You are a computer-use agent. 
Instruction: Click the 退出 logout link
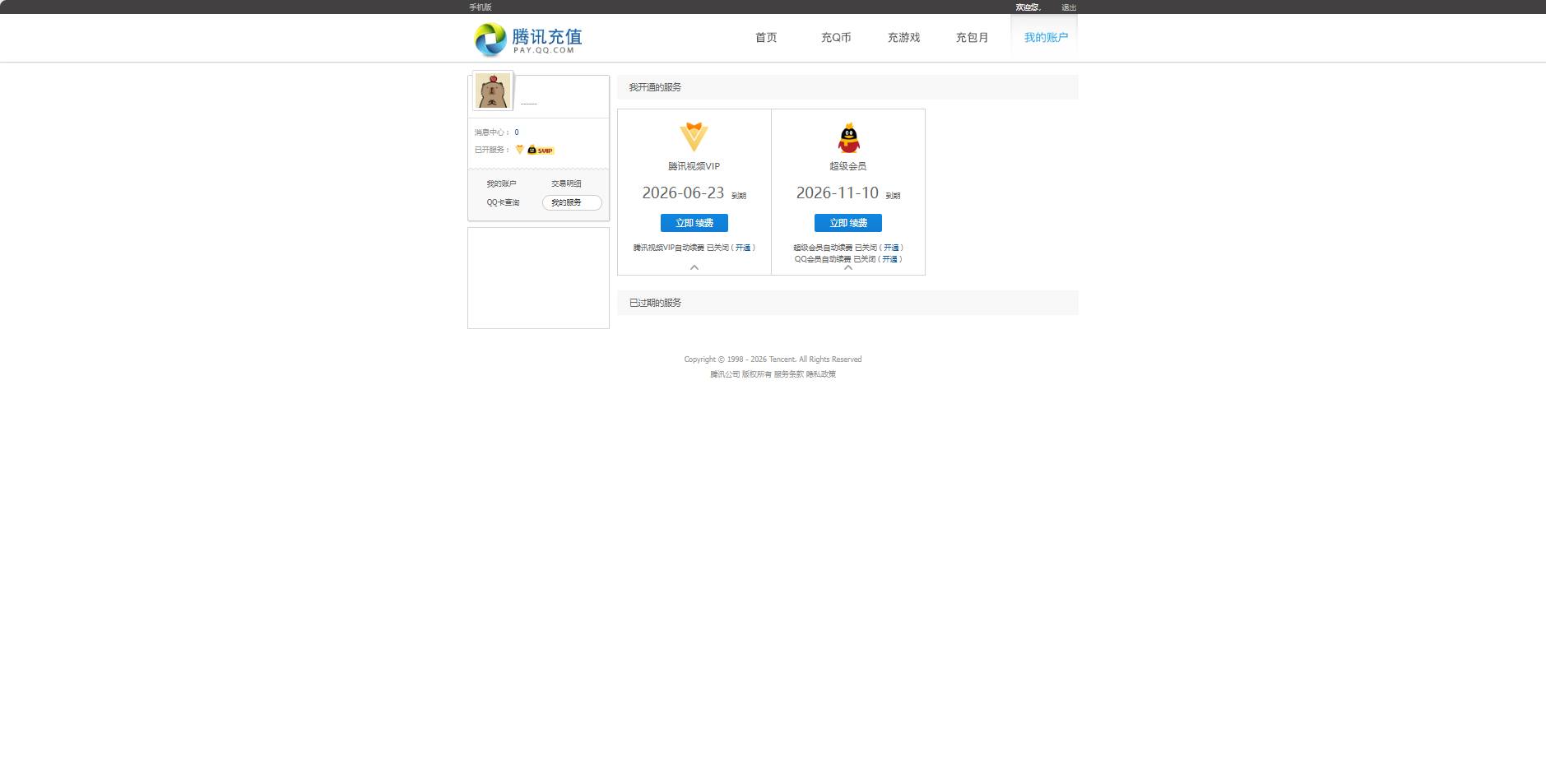pyautogui.click(x=1069, y=7)
